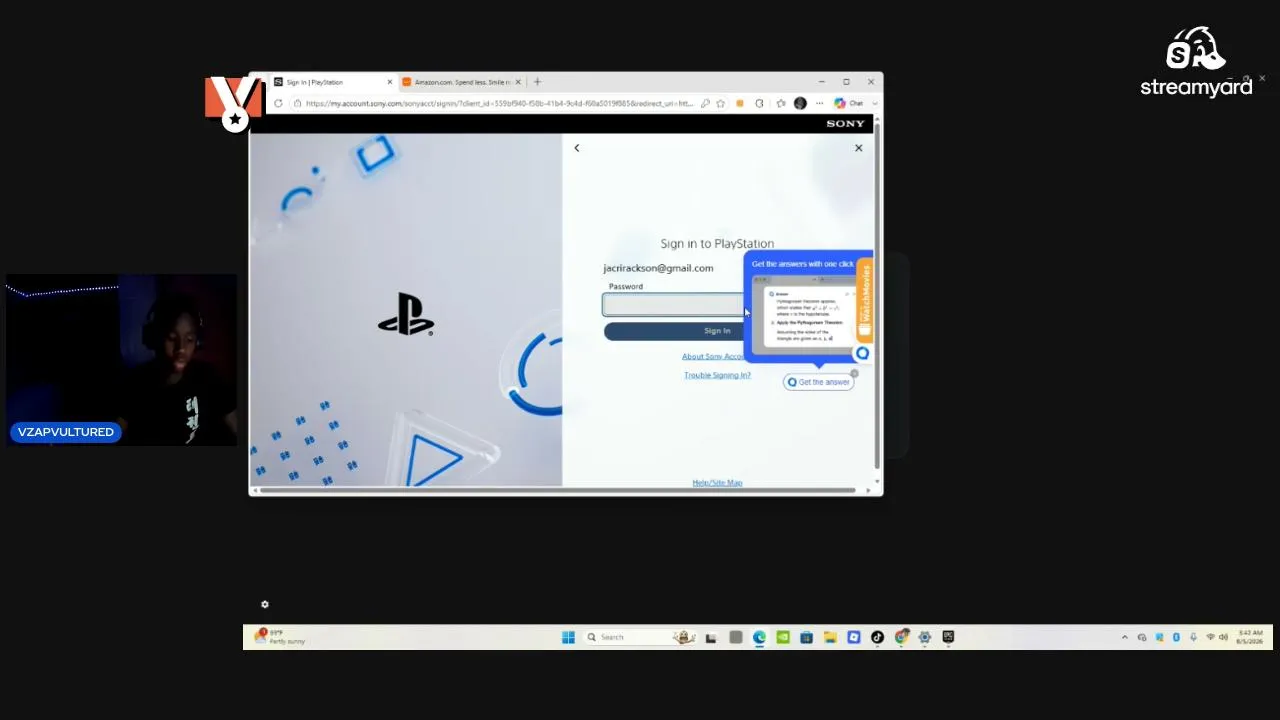Click the site info lock icon in address bar
This screenshot has width=1280, height=720.
[x=297, y=103]
